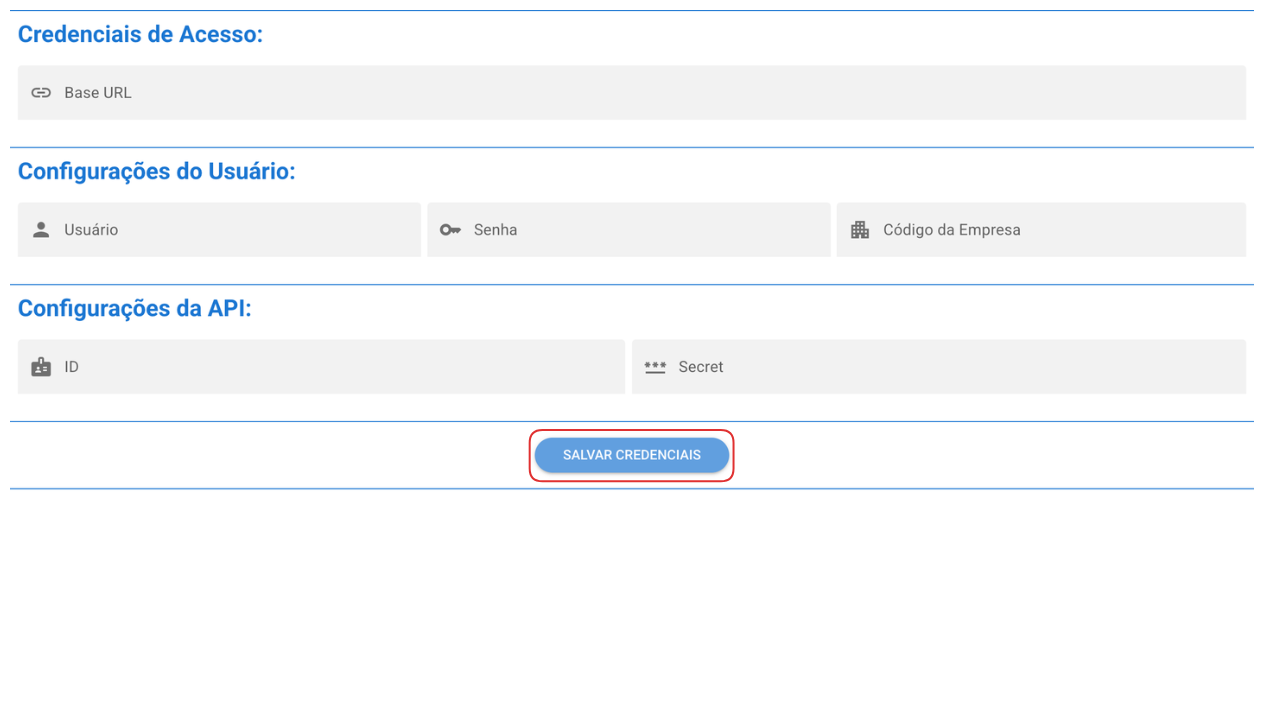Select the Usuário text field
Viewport: 1264px width, 712px height.
[x=240, y=230]
